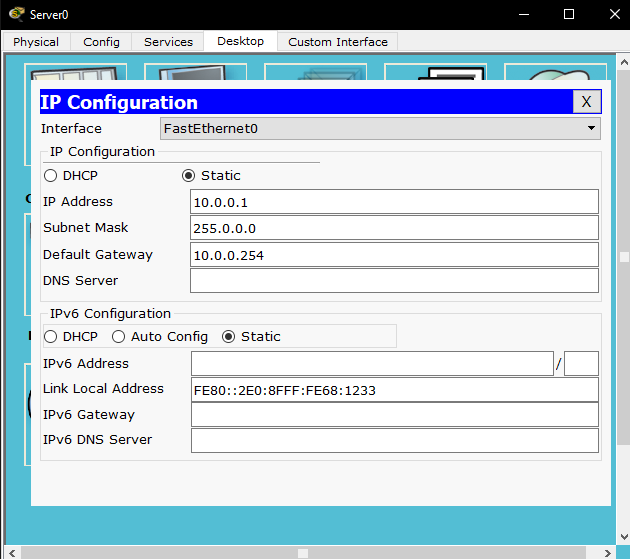The width and height of the screenshot is (630, 559).
Task: Expand the Interface FastEthernet0 dropdown
Action: tap(591, 129)
